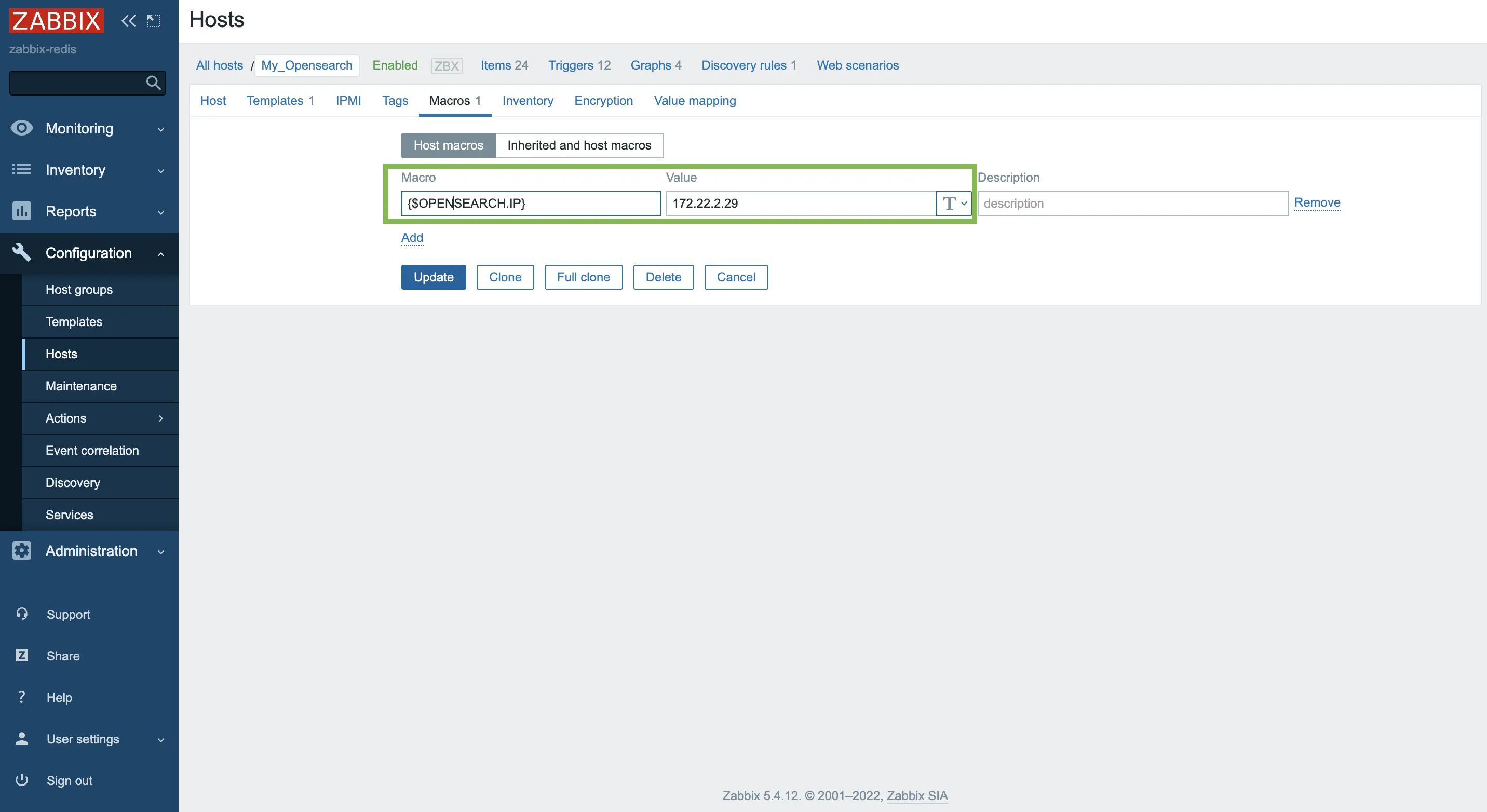
Task: Open the macro value type dropdown
Action: coord(954,204)
